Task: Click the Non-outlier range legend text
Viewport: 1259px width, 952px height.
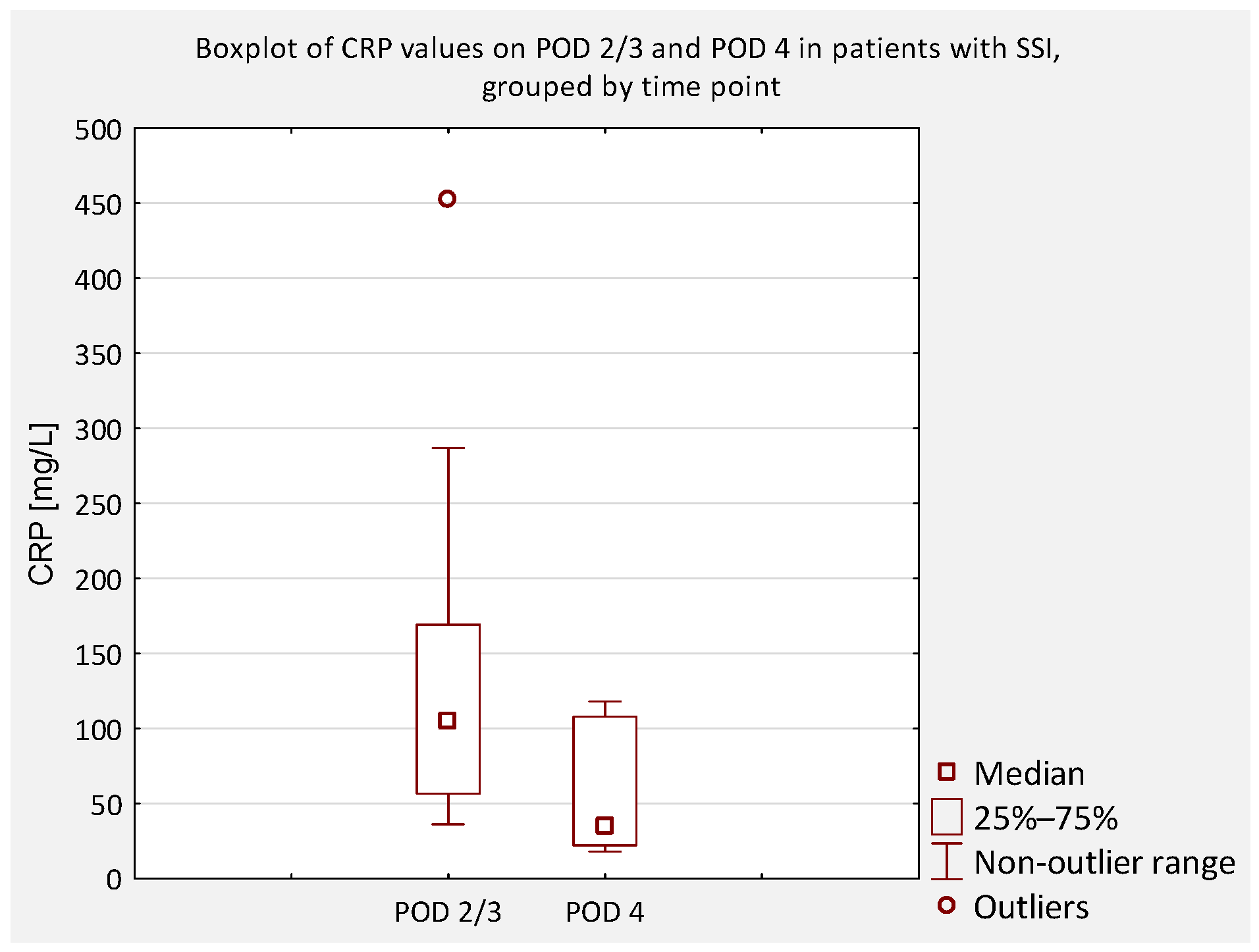Action: click(1104, 862)
